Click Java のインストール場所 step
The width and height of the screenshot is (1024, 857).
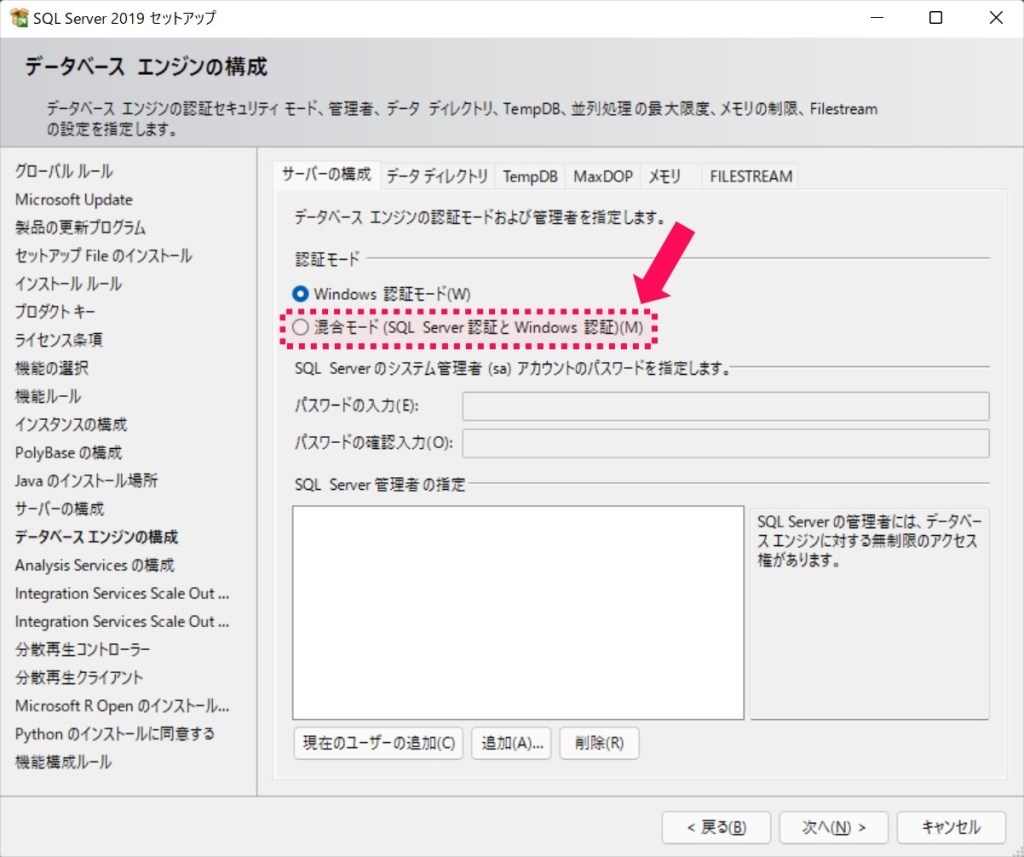tap(86, 481)
